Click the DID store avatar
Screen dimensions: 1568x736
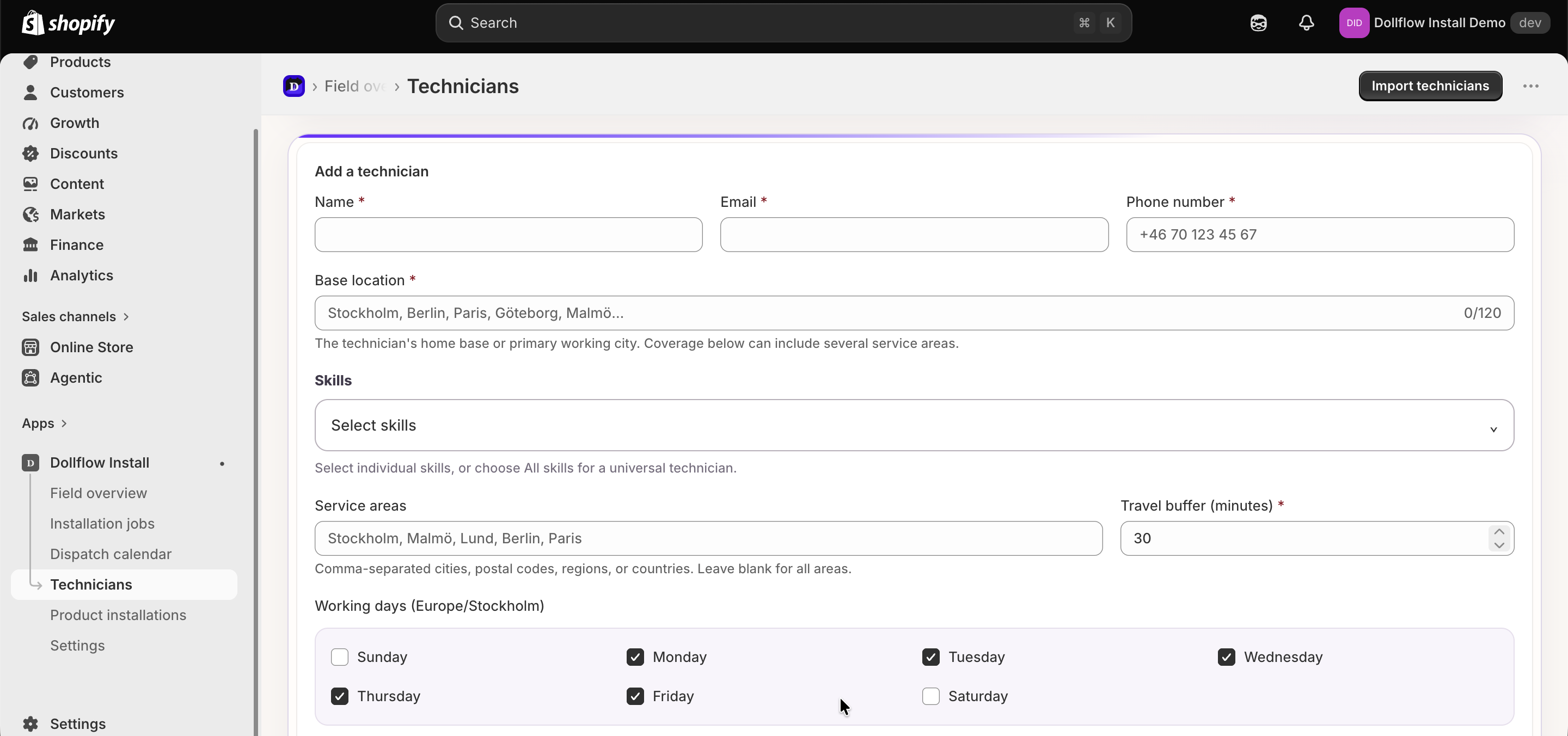(1353, 23)
